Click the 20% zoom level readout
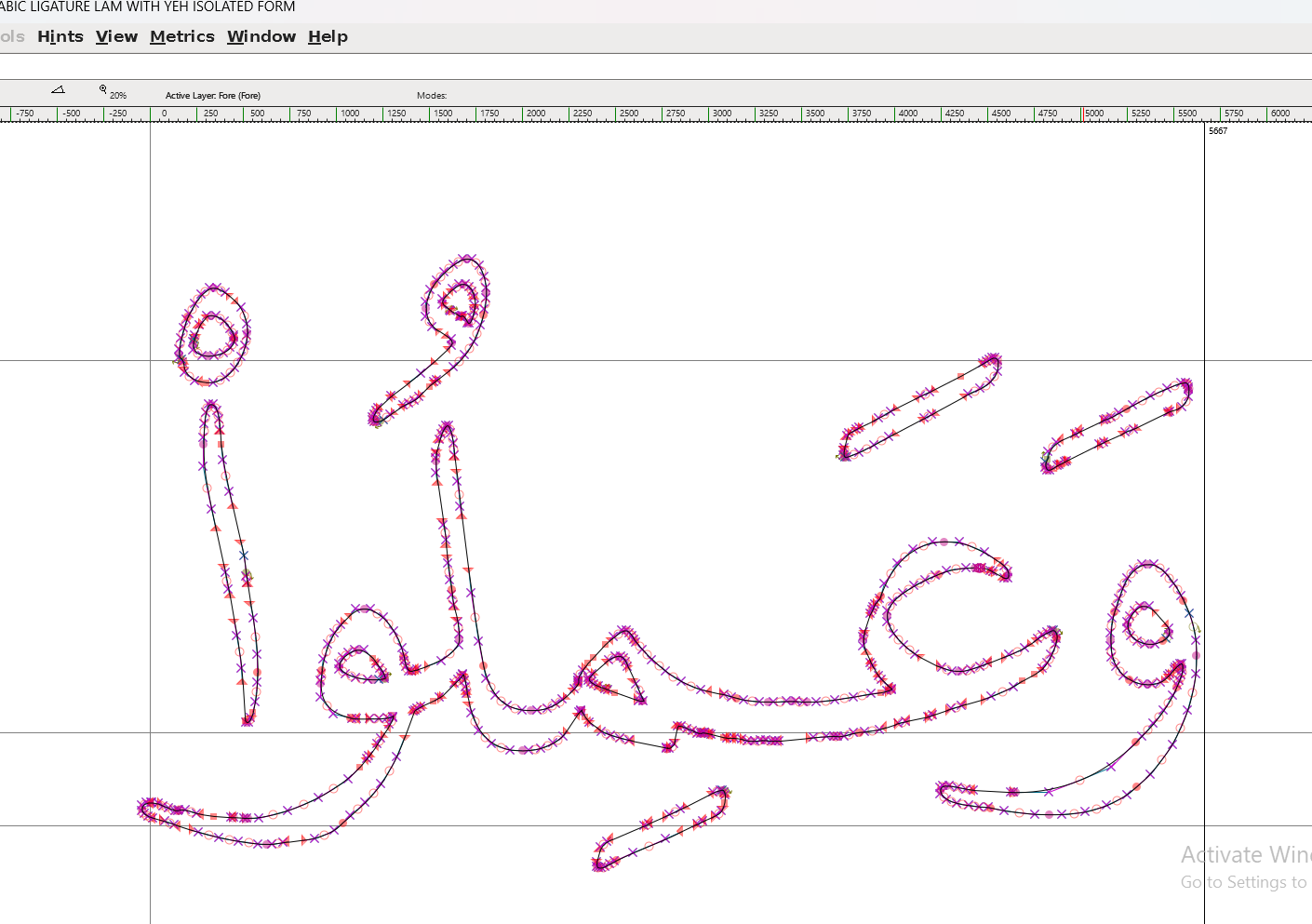1312x924 pixels. coord(118,96)
